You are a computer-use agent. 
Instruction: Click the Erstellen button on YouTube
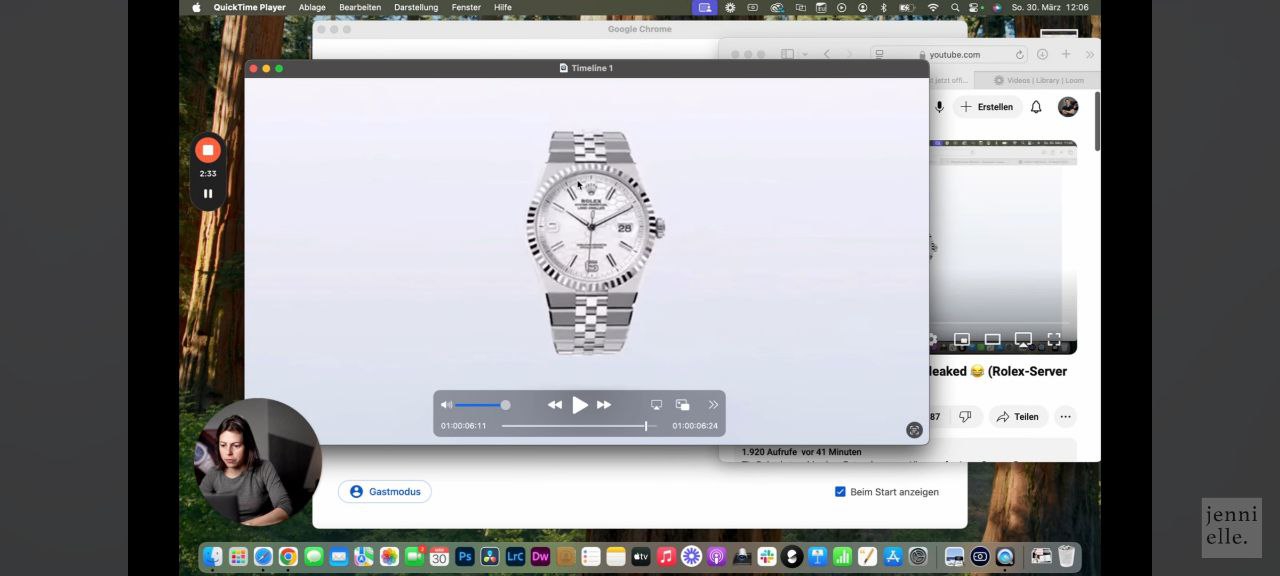tap(986, 107)
